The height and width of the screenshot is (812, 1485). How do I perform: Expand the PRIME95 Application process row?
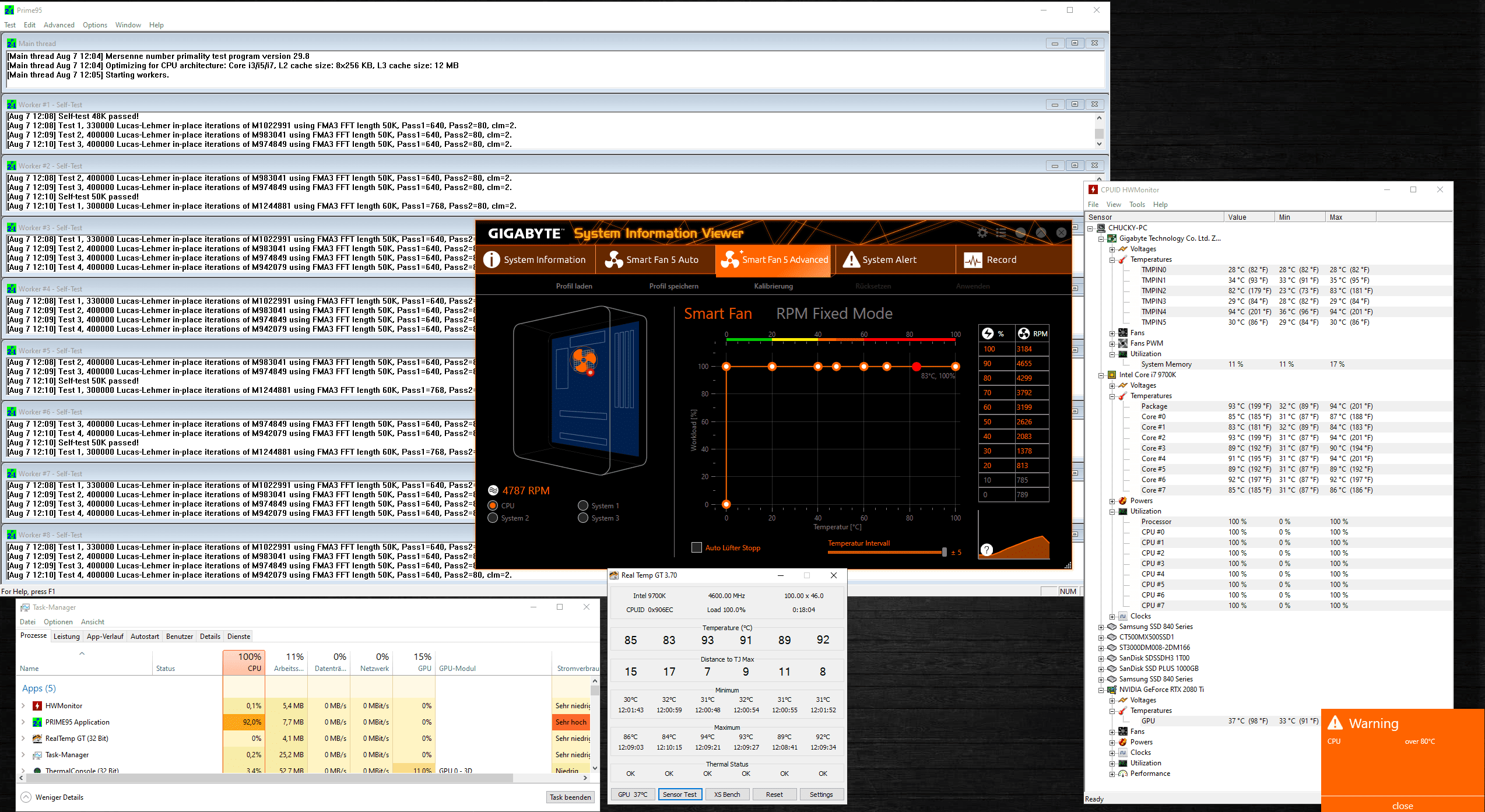(23, 722)
